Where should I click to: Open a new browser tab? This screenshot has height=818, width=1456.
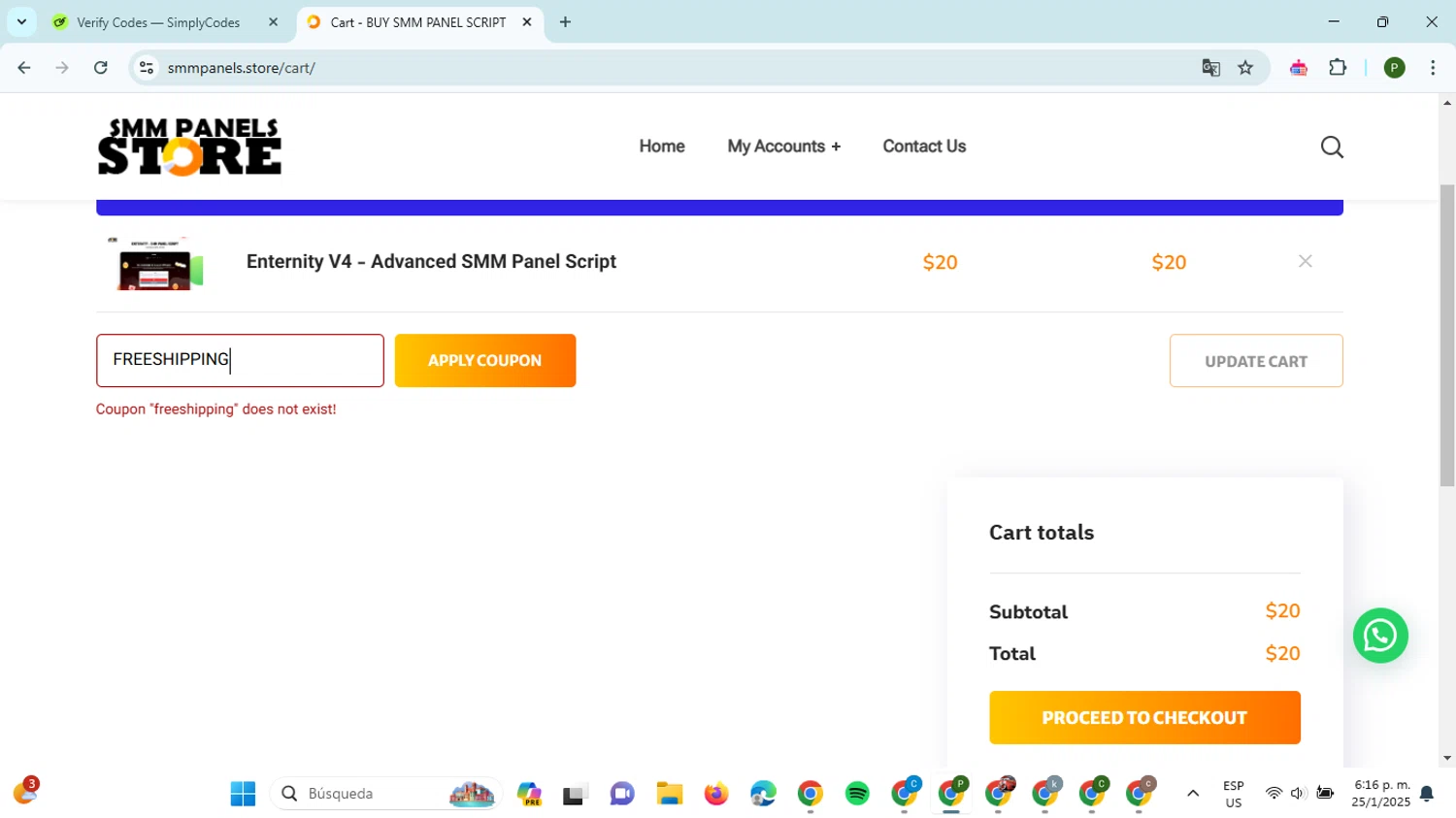tap(565, 21)
